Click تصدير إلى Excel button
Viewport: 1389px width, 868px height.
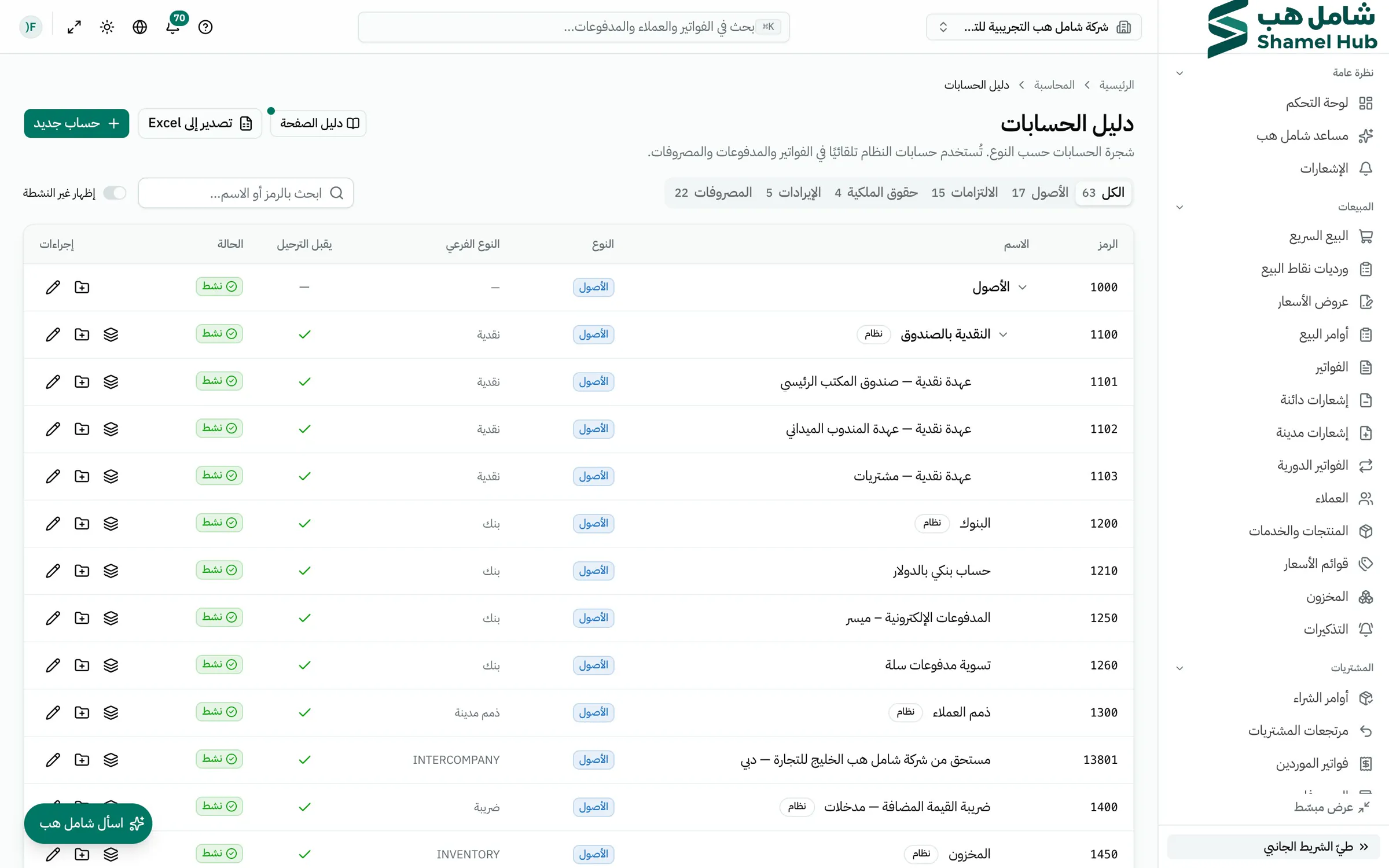pos(200,123)
